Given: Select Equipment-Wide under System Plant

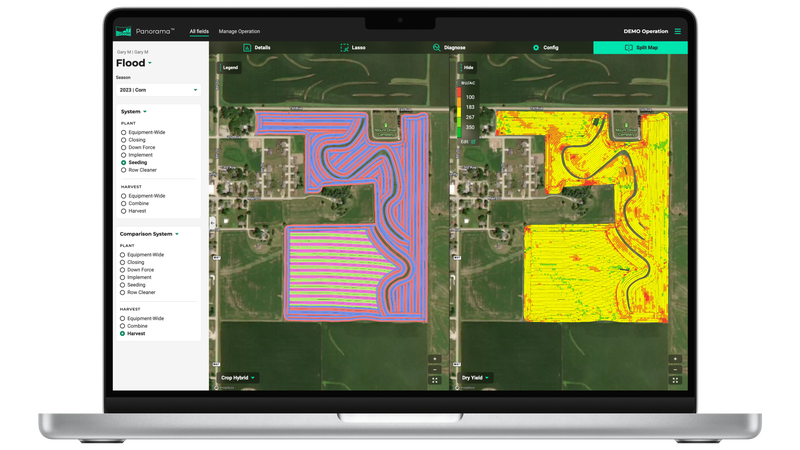Looking at the screenshot, I should pos(143,132).
